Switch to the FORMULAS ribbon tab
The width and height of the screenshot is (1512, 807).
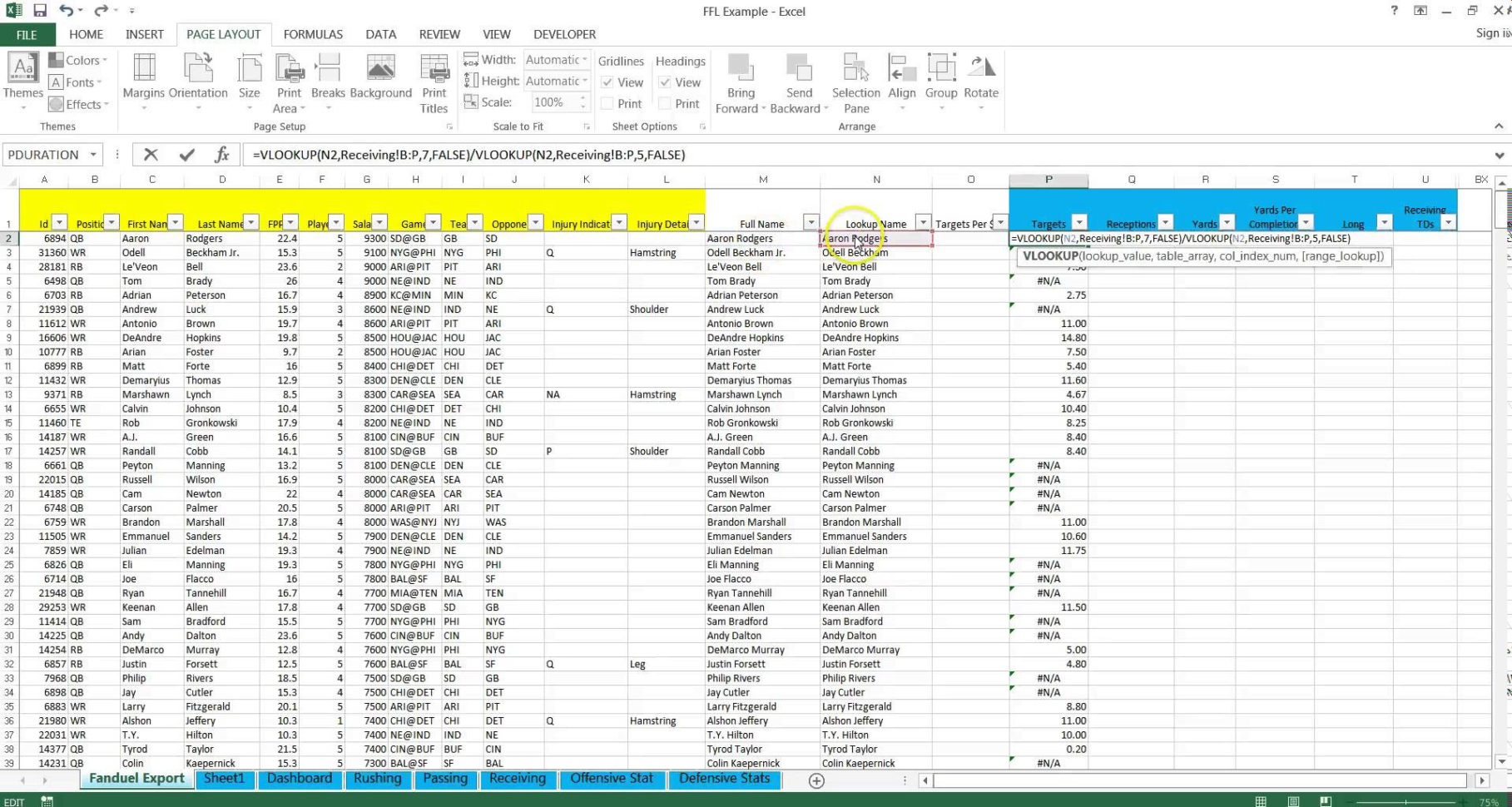(312, 34)
